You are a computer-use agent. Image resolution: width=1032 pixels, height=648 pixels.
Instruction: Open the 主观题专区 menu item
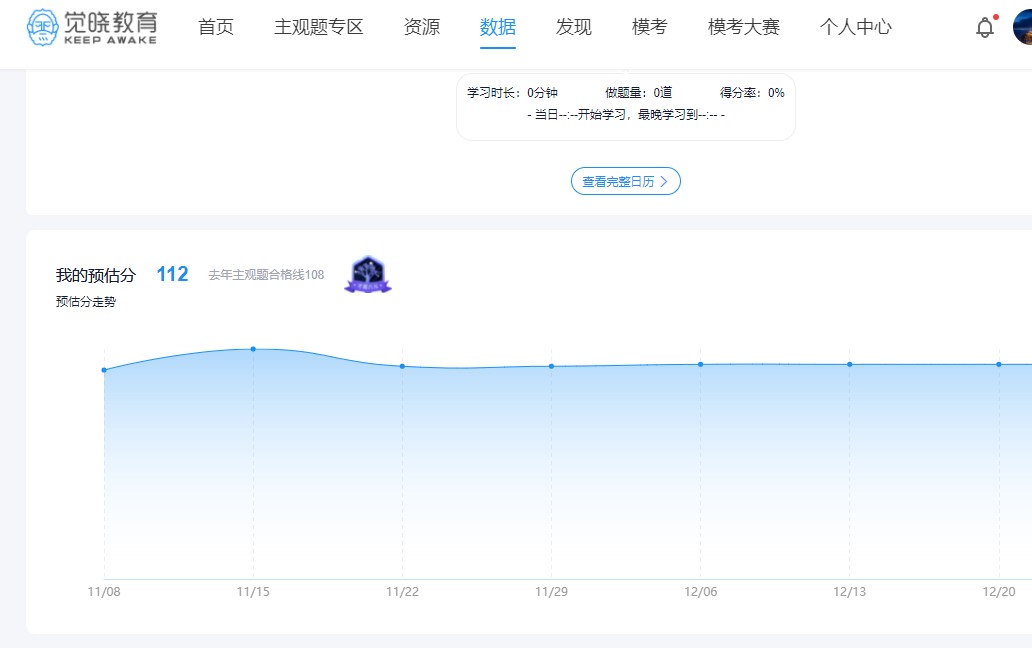(x=319, y=27)
